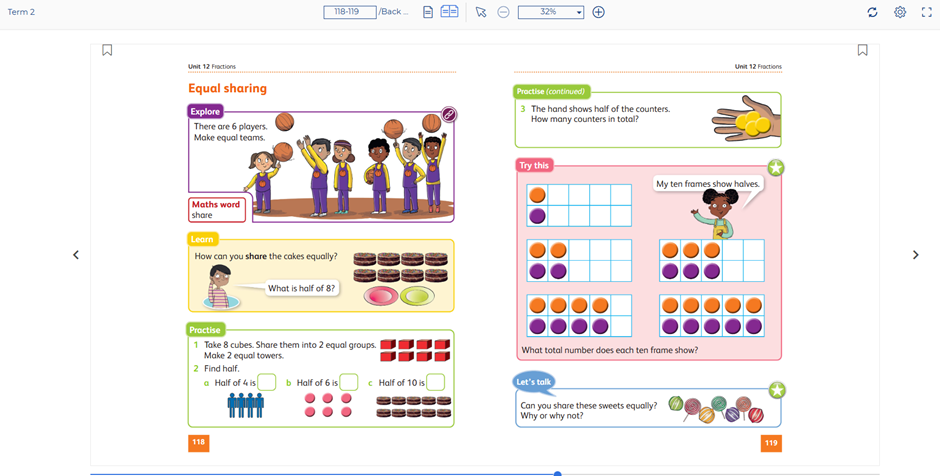Click the green star on Let's talk
Viewport: 940px width, 476px height.
point(777,390)
